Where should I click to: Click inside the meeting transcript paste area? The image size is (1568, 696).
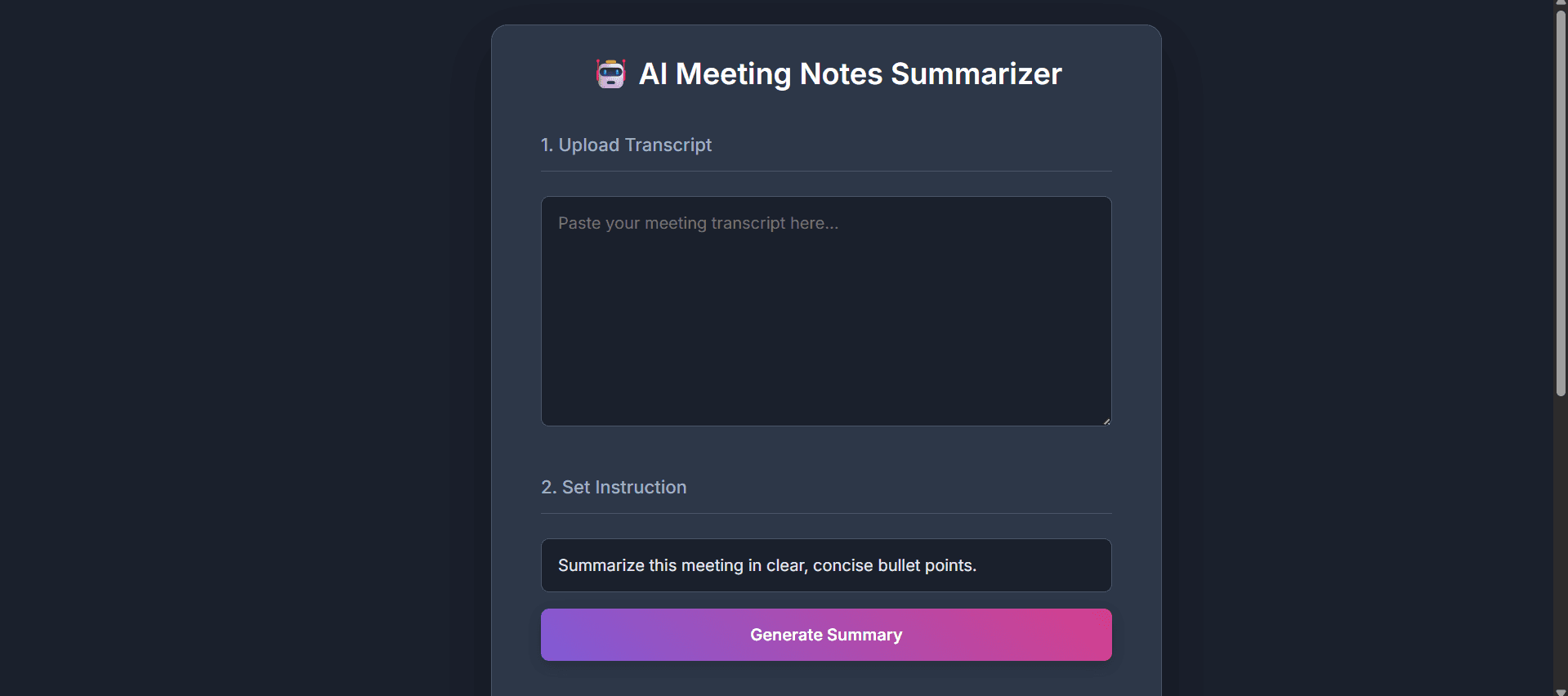point(826,310)
